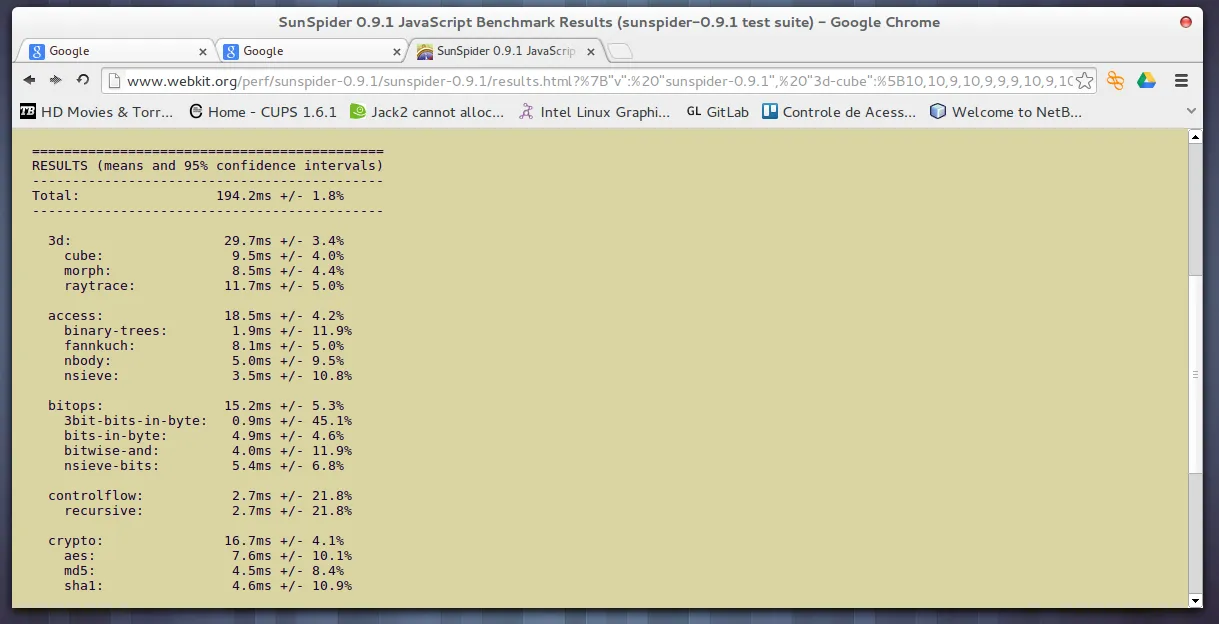Open the HD Movies & Torr... bookmark
This screenshot has width=1219, height=624.
(x=97, y=112)
